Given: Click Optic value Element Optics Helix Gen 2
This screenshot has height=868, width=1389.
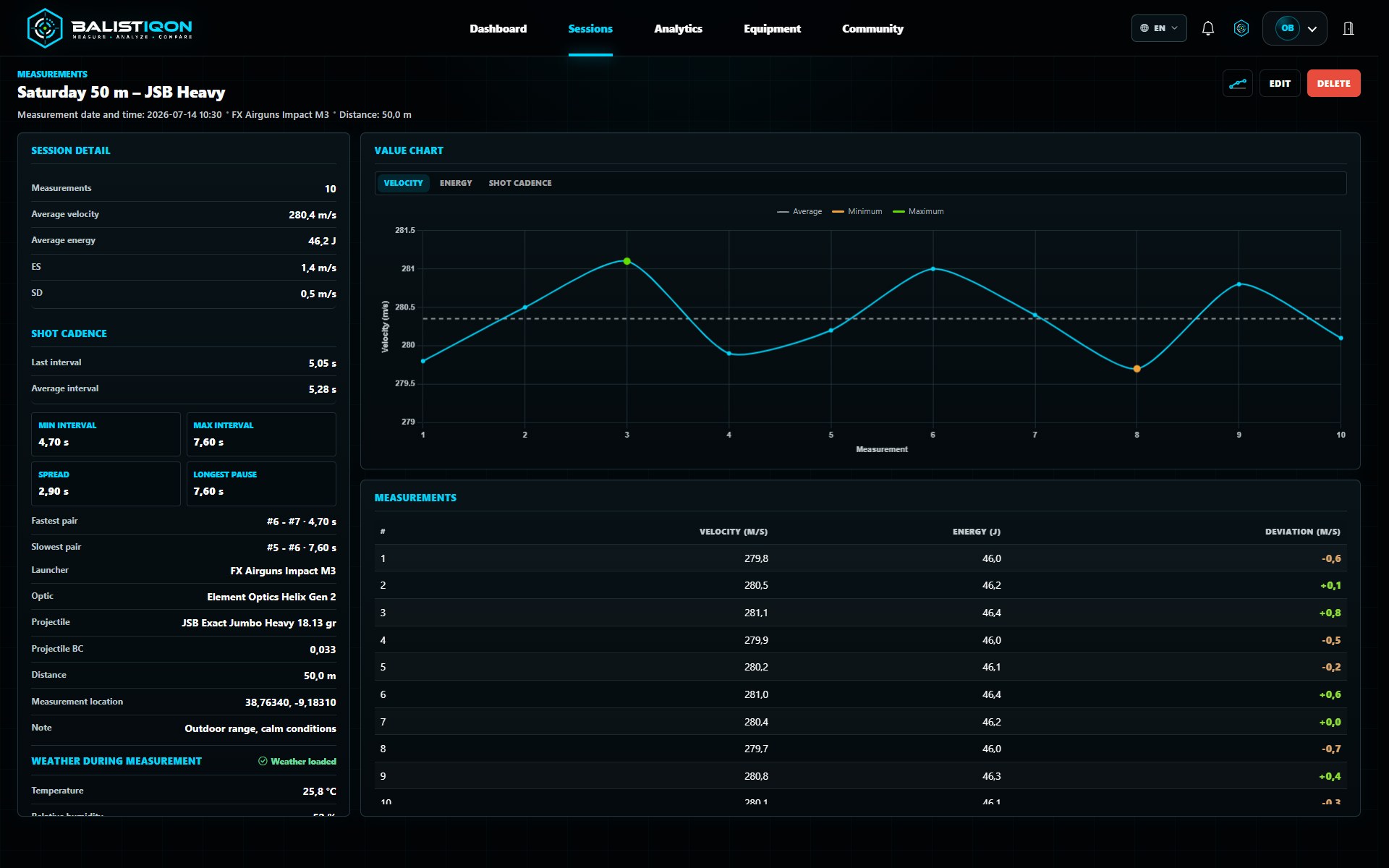Looking at the screenshot, I should [x=271, y=597].
